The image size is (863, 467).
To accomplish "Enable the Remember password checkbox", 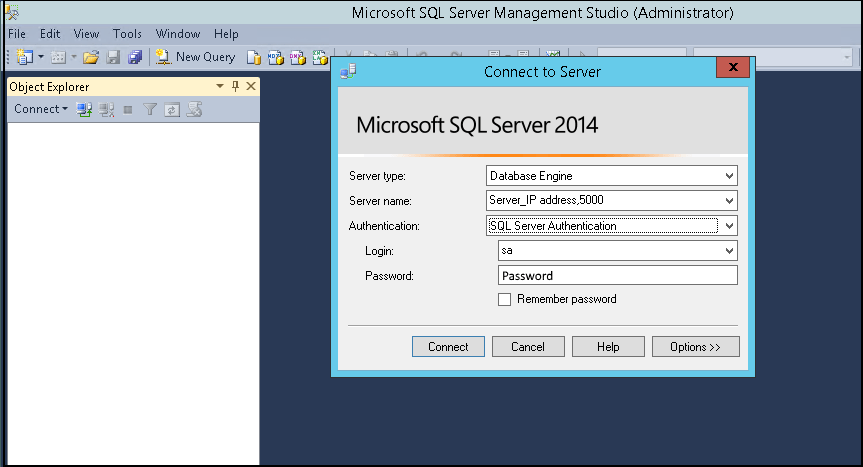I will (504, 299).
